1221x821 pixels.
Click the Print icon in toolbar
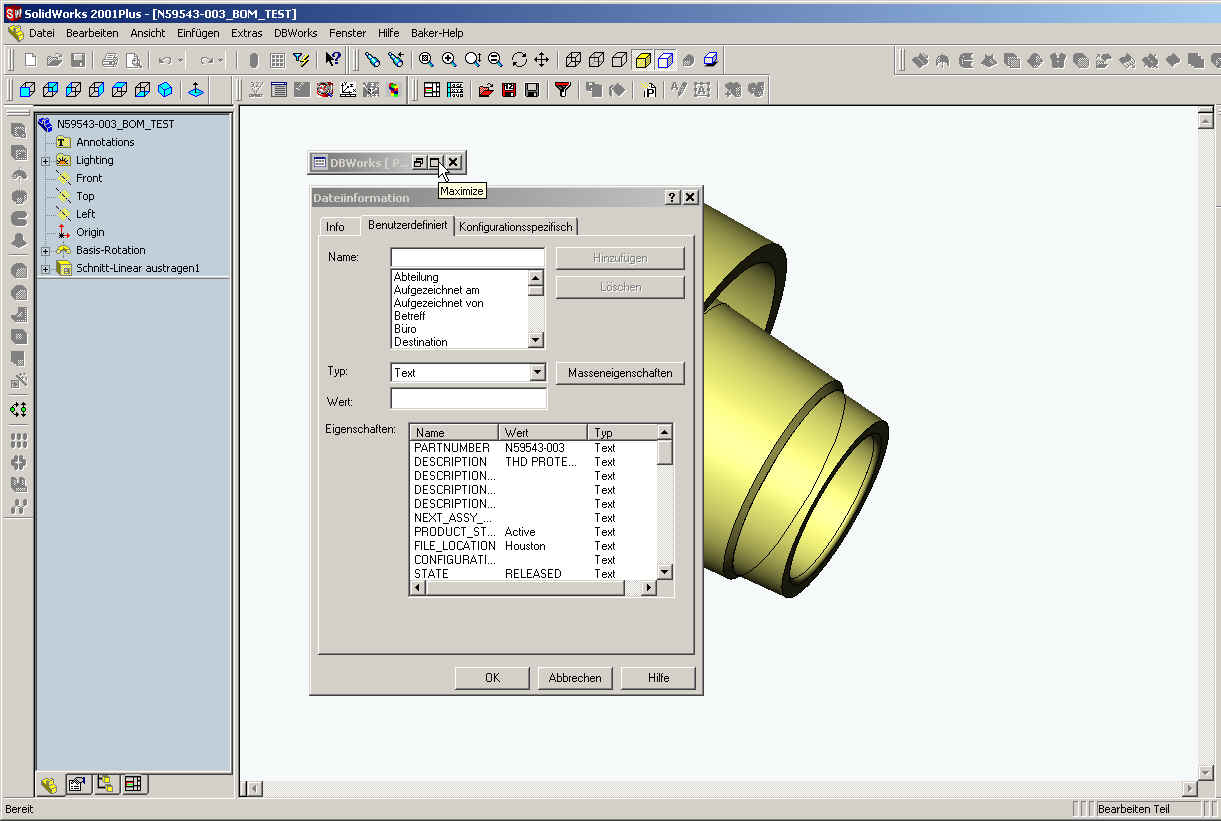click(110, 60)
